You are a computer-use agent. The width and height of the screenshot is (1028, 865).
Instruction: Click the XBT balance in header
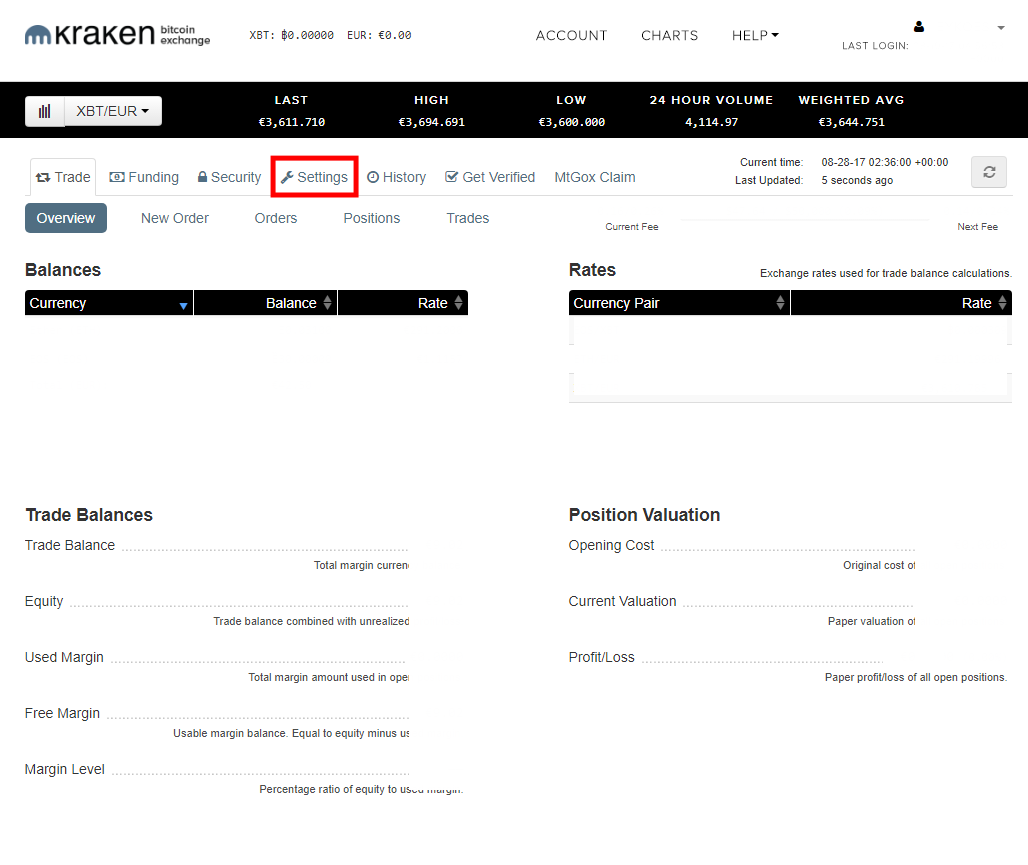(x=291, y=35)
